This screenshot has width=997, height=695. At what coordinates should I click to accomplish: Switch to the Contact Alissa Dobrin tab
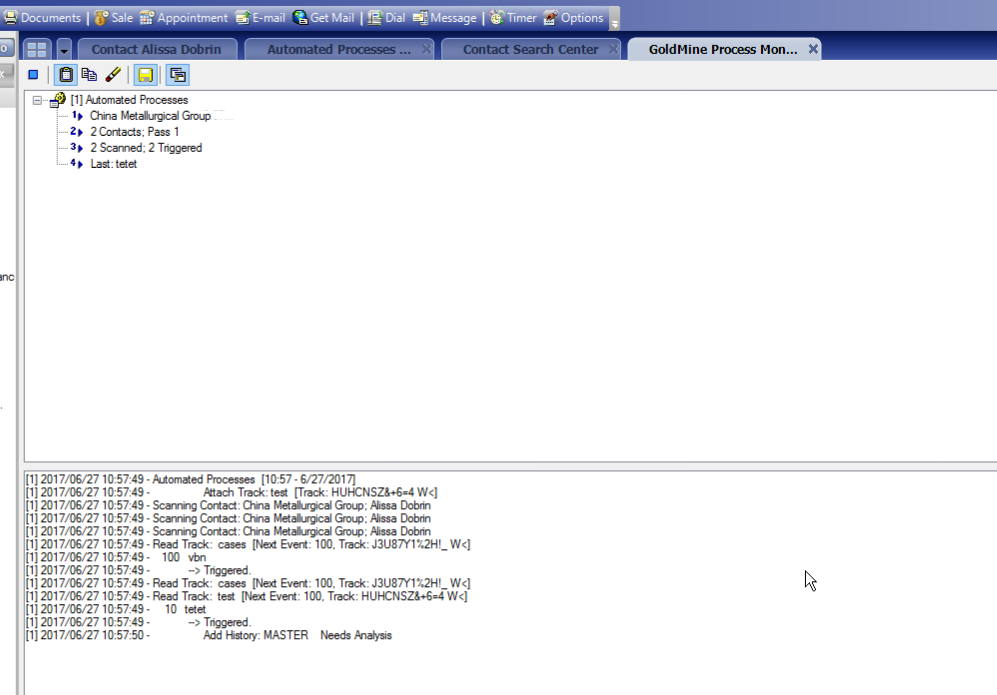155,47
